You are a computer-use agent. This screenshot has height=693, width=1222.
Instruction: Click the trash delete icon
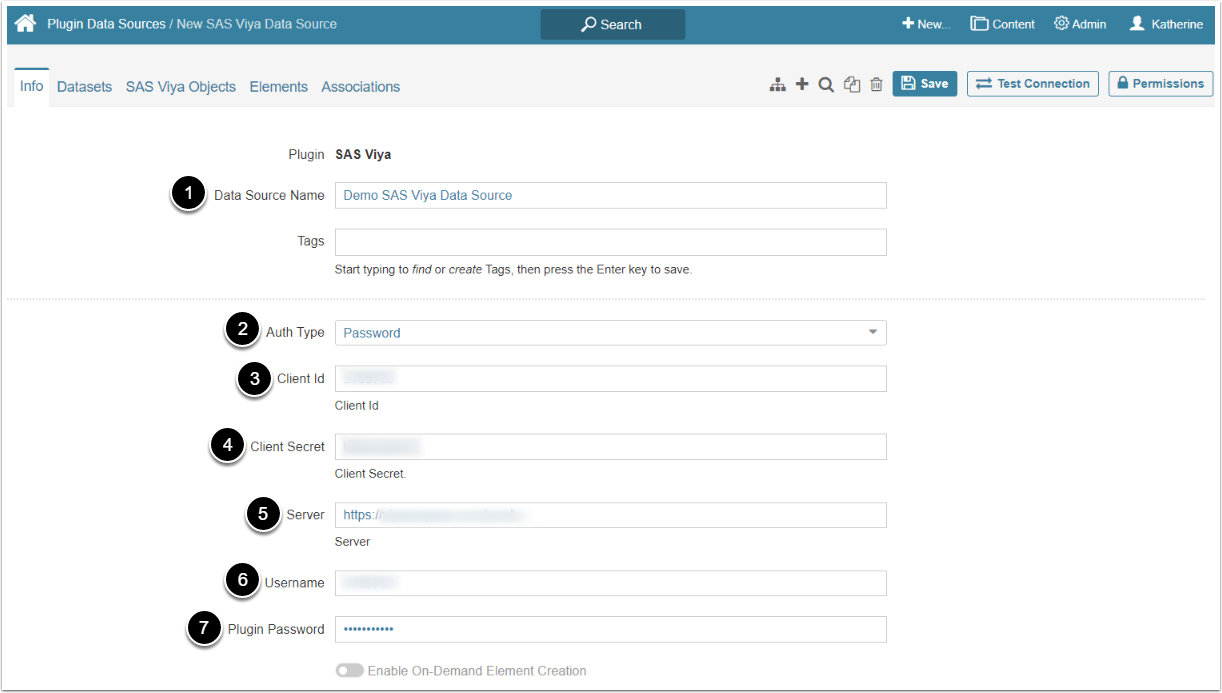(876, 85)
